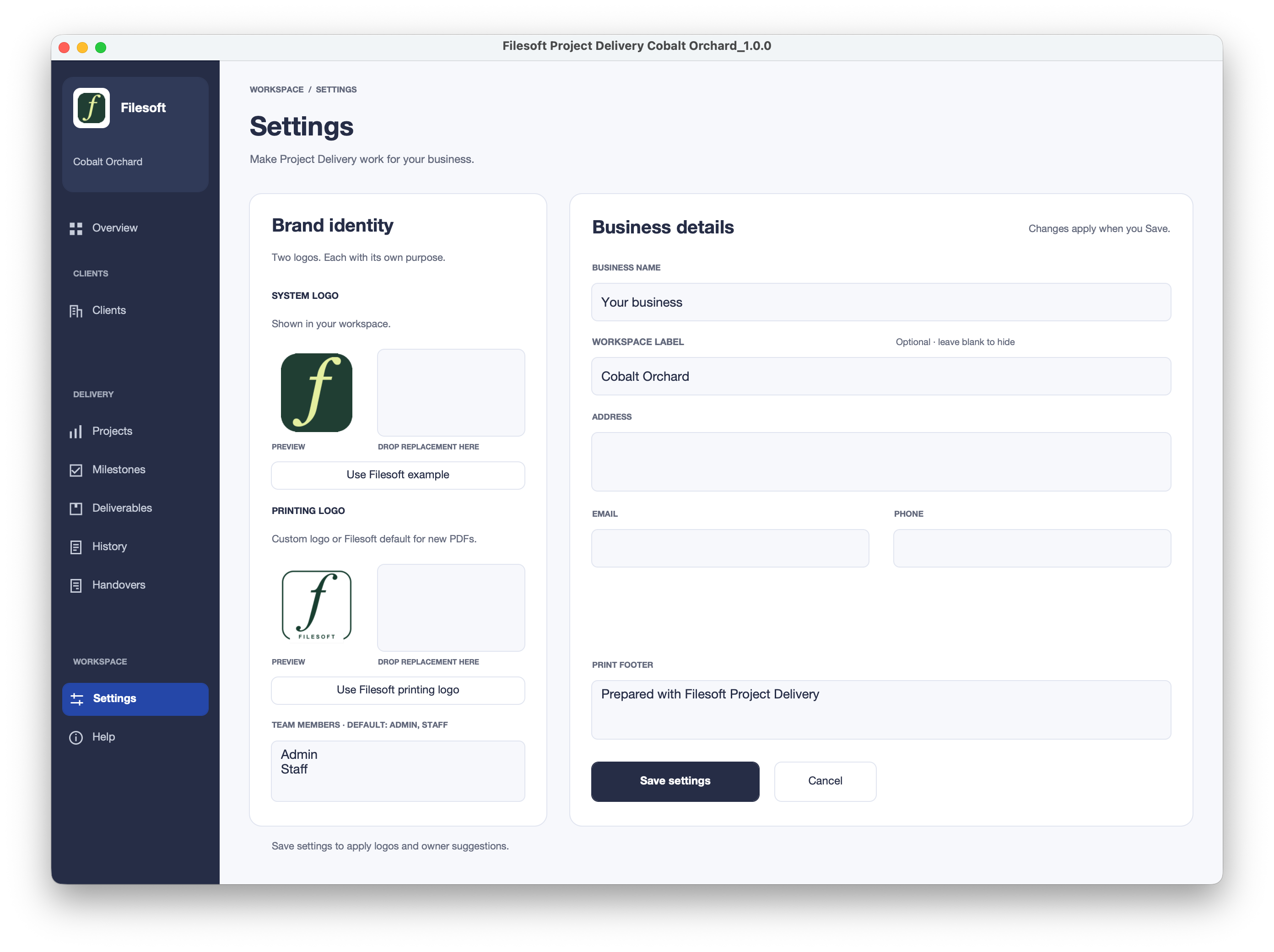
Task: Click 'Save settings to apply logos' note
Action: tap(390, 846)
